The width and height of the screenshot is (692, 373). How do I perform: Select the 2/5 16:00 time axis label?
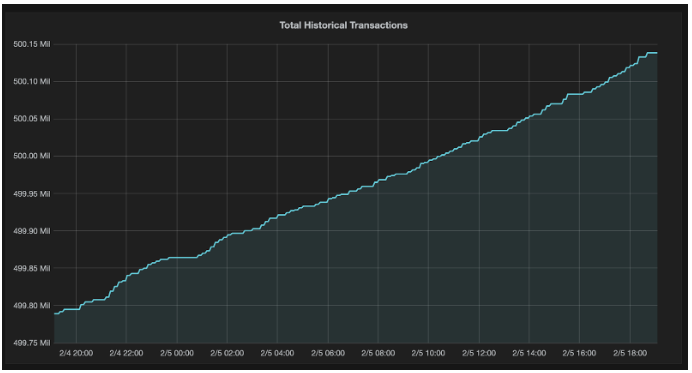tap(579, 353)
